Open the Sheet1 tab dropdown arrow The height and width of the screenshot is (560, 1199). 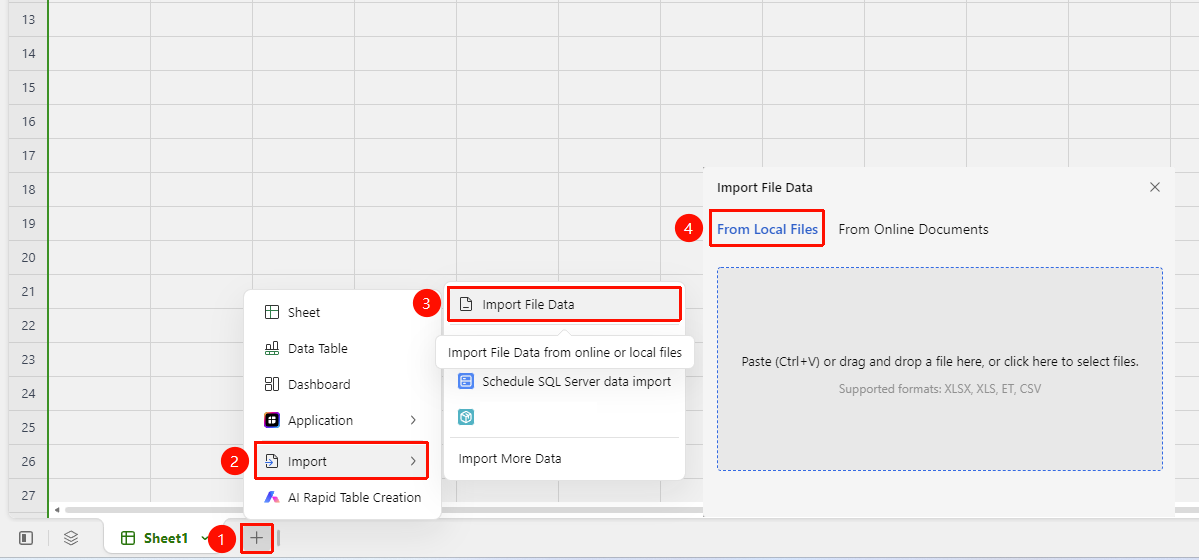coord(204,539)
